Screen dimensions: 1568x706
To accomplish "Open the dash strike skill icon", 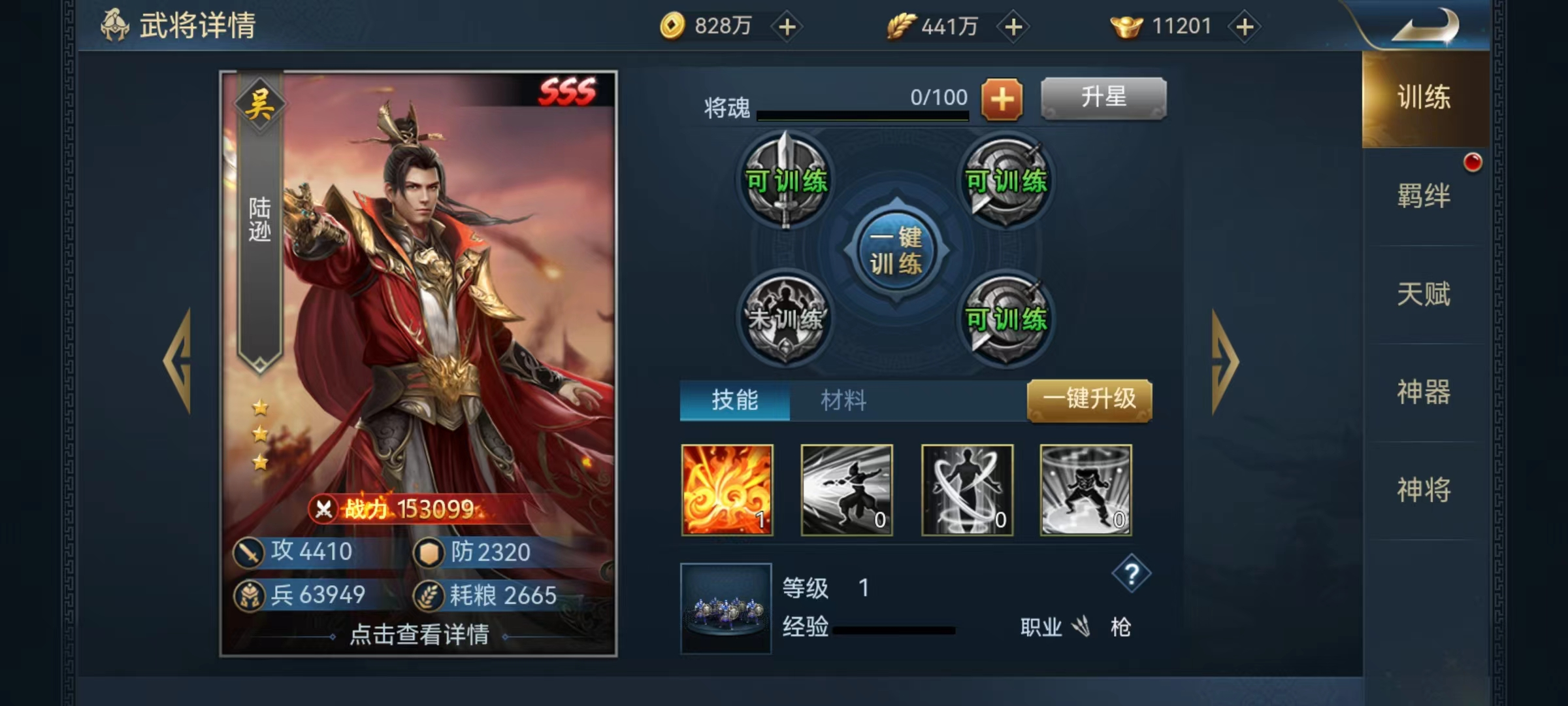I will 847,490.
